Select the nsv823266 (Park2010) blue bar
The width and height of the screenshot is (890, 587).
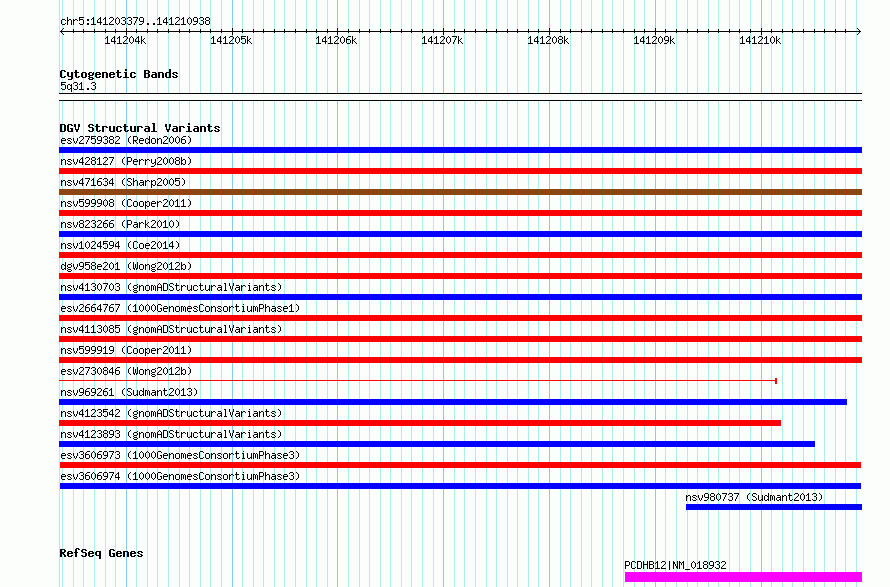pos(460,234)
